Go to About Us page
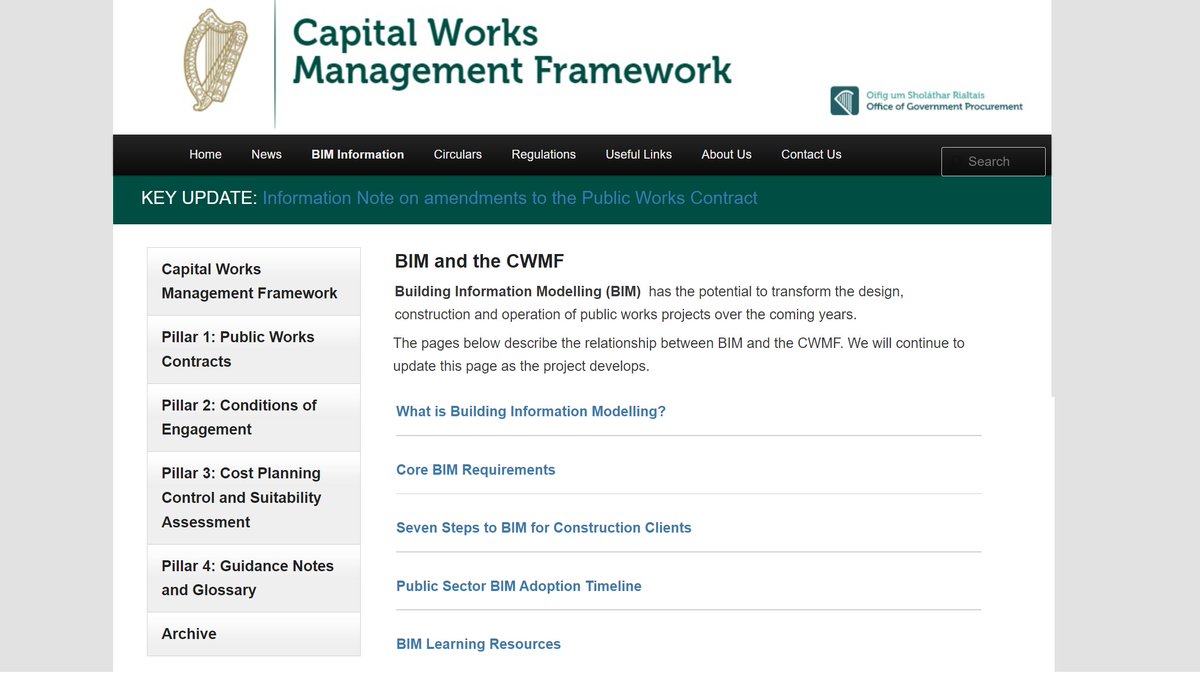Viewport: 1200px width, 675px height. pyautogui.click(x=726, y=154)
